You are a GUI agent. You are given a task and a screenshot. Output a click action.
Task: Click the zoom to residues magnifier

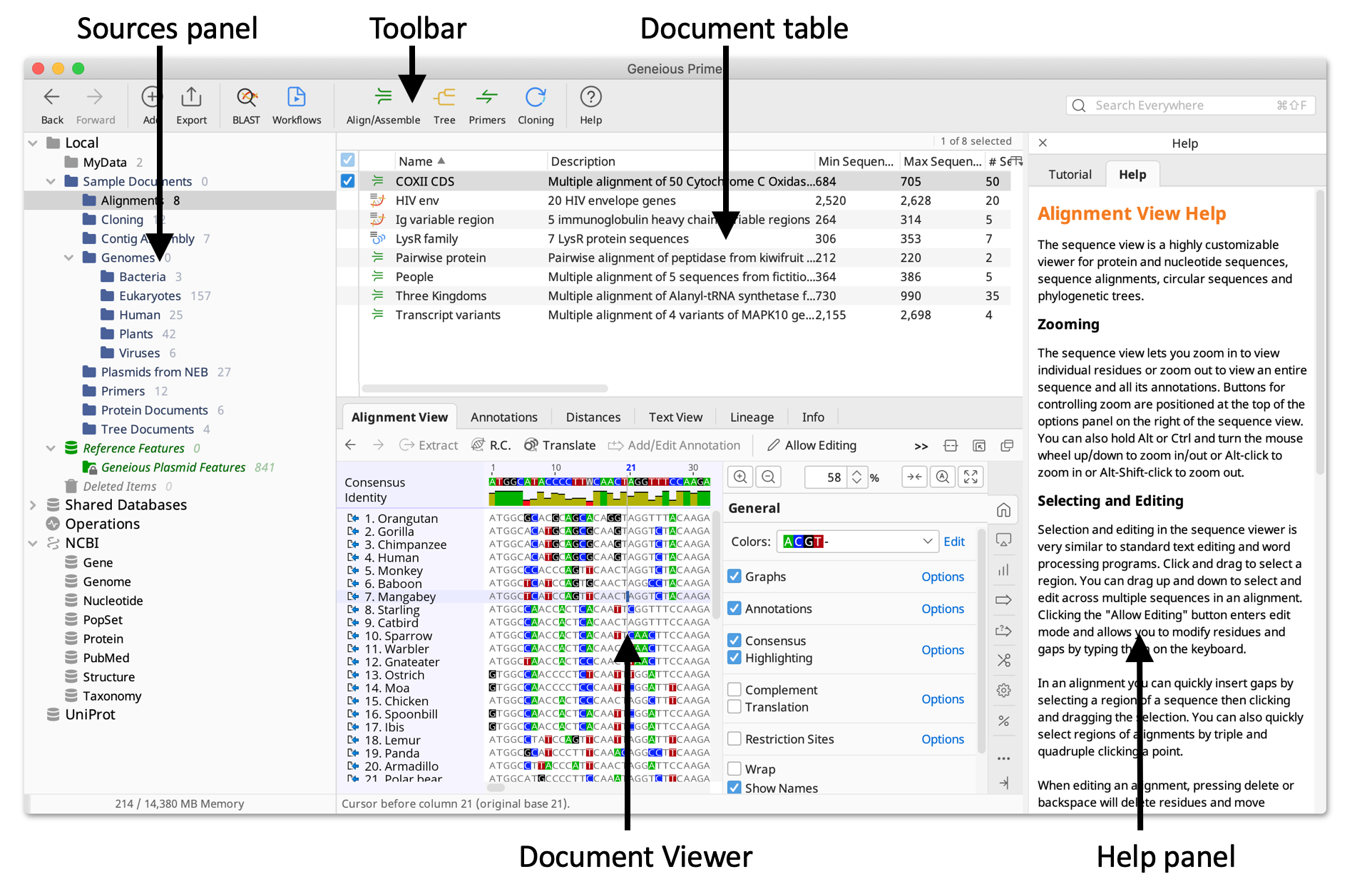[x=943, y=477]
